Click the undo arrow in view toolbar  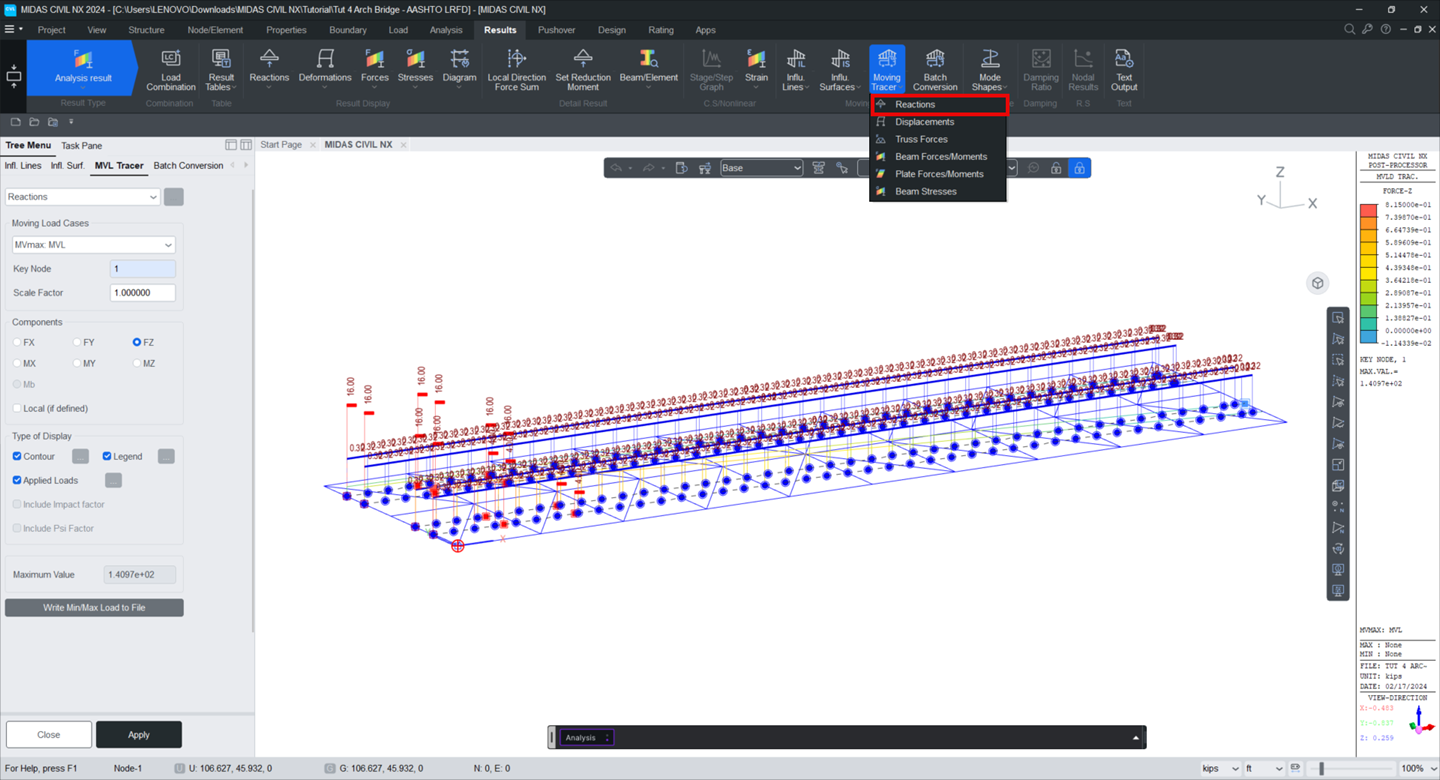pos(617,168)
